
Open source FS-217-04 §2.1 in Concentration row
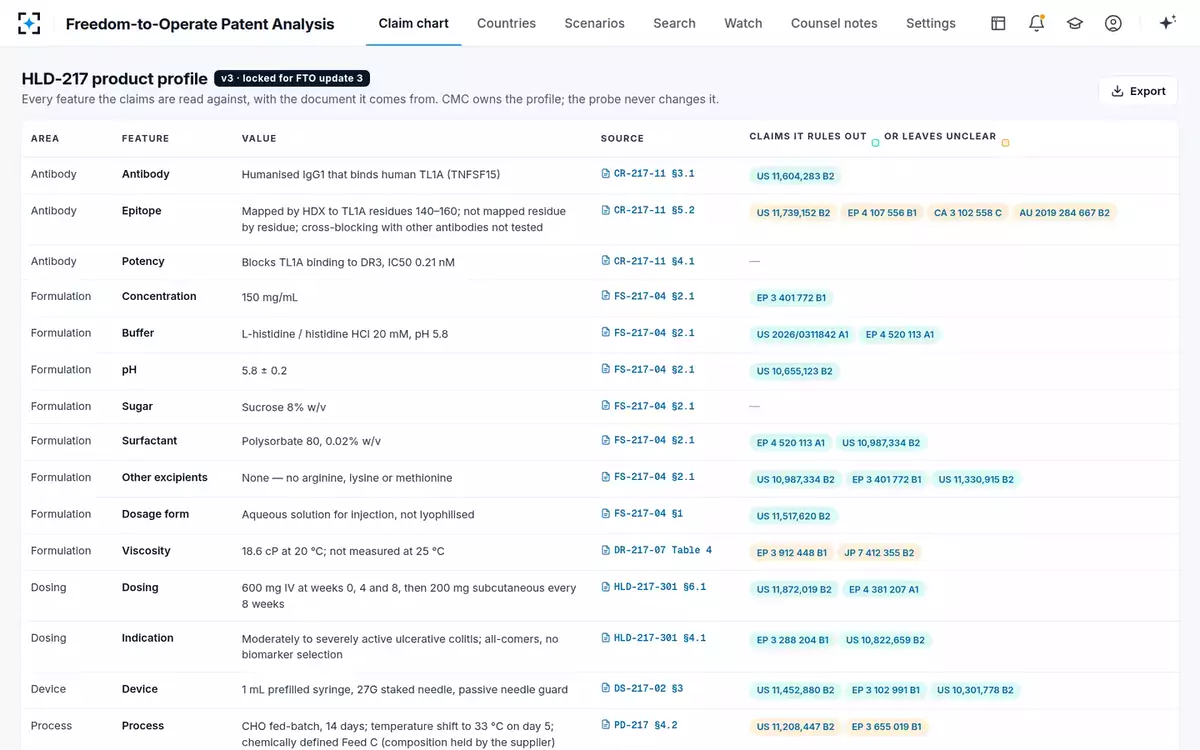pyautogui.click(x=648, y=296)
